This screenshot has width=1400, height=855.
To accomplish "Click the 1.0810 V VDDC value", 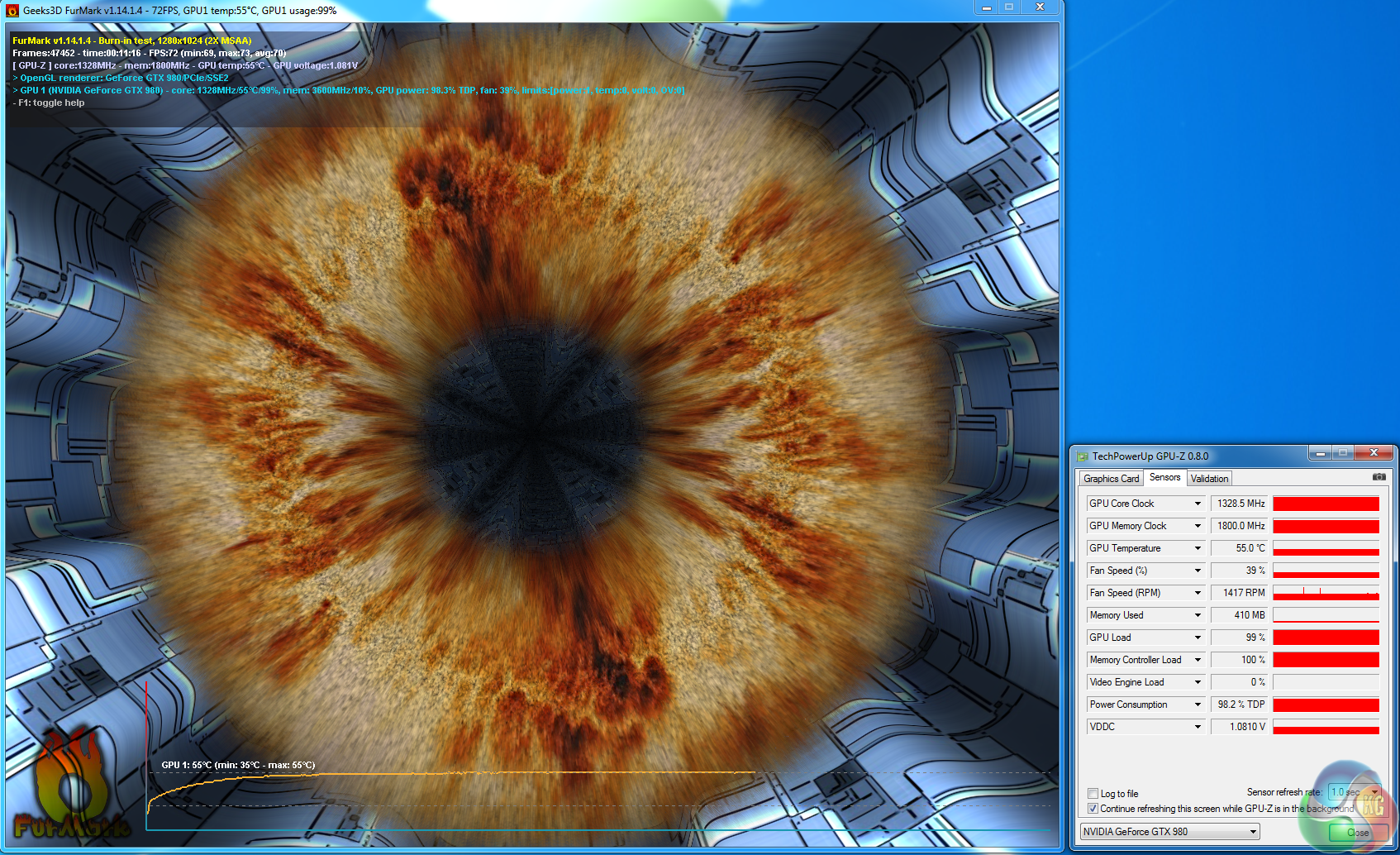I will [1239, 727].
